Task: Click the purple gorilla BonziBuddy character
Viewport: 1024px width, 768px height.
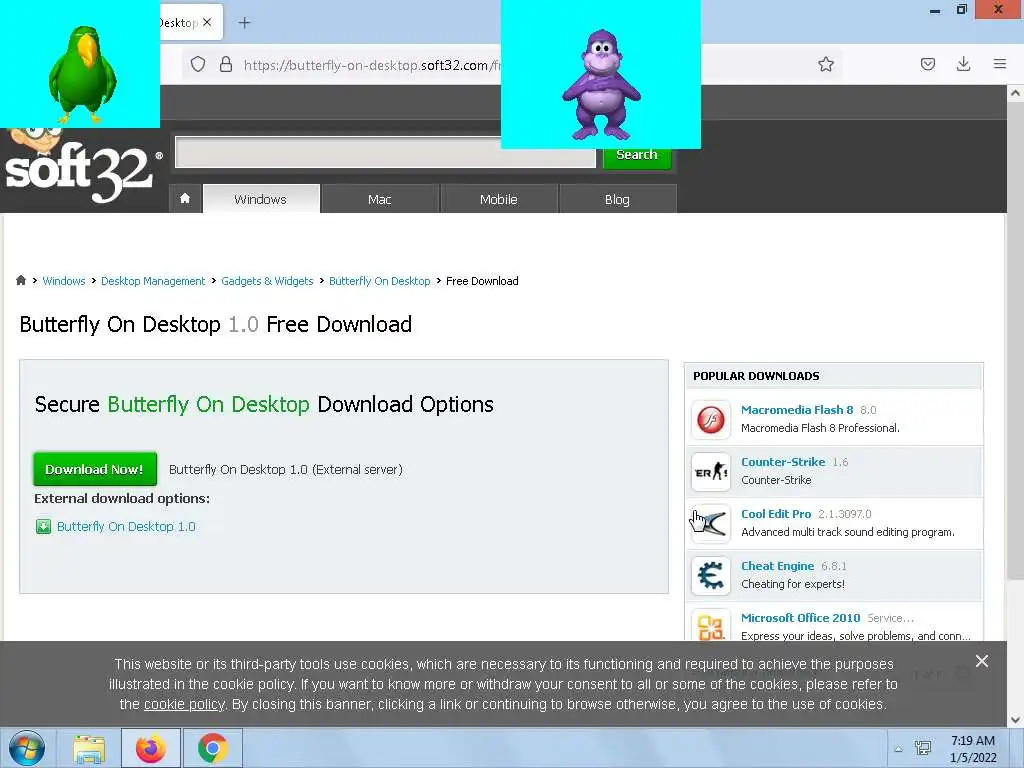Action: tap(601, 85)
